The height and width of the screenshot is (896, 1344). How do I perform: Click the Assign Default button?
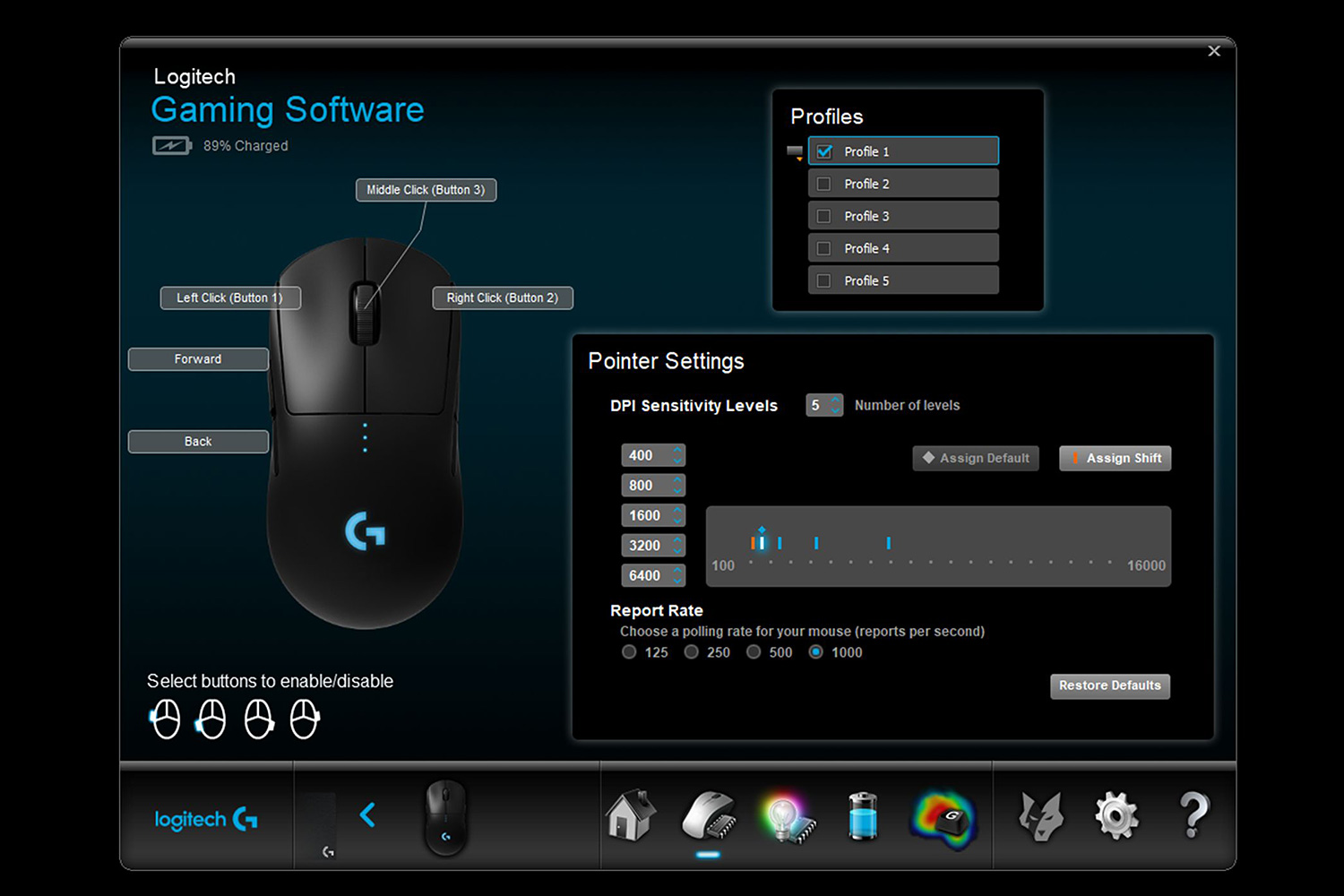976,458
